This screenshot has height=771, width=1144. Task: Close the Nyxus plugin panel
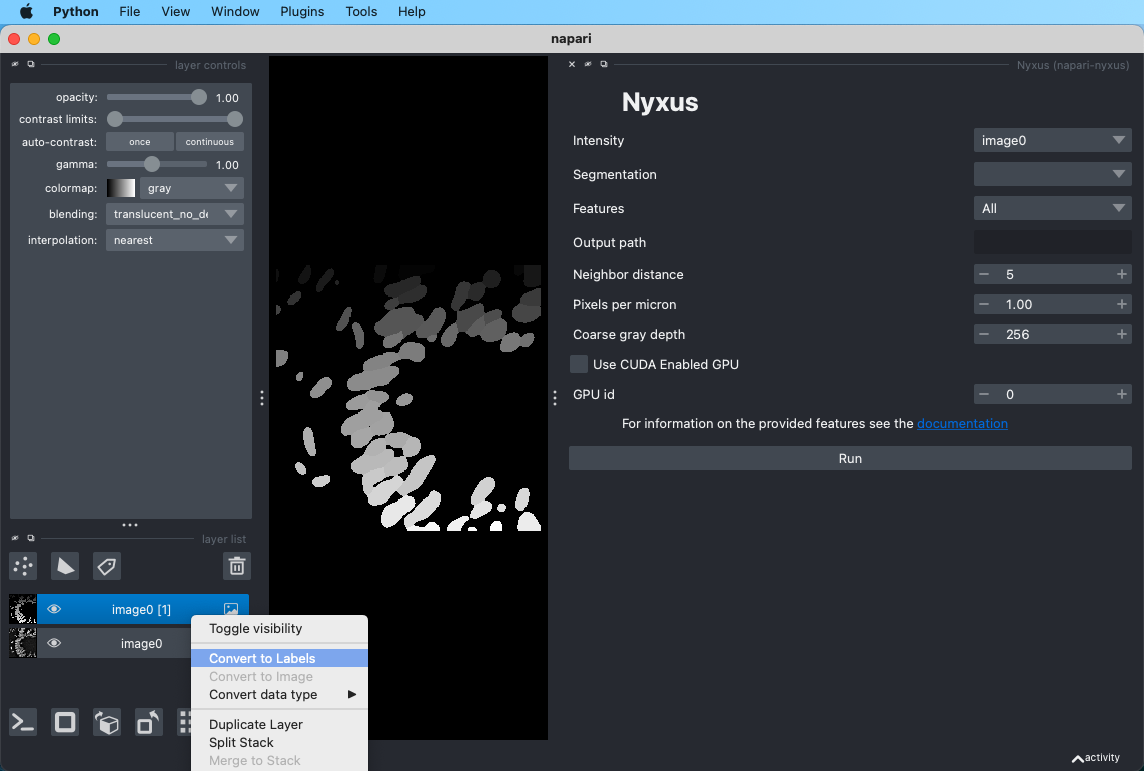572,64
